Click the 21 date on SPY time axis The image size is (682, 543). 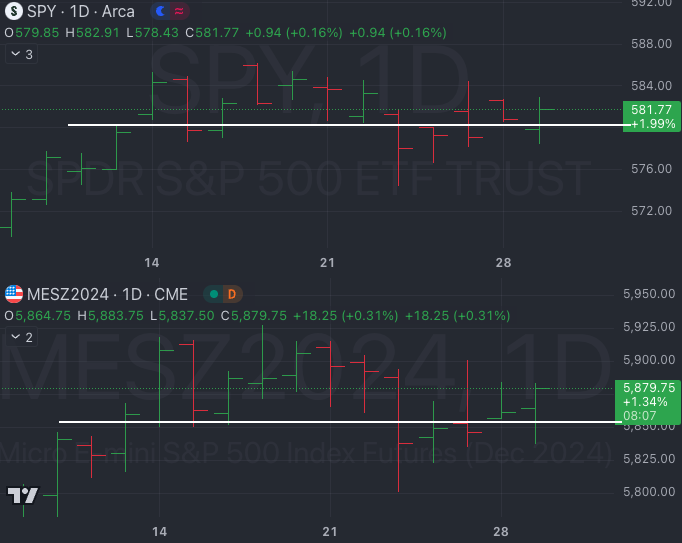click(x=327, y=262)
